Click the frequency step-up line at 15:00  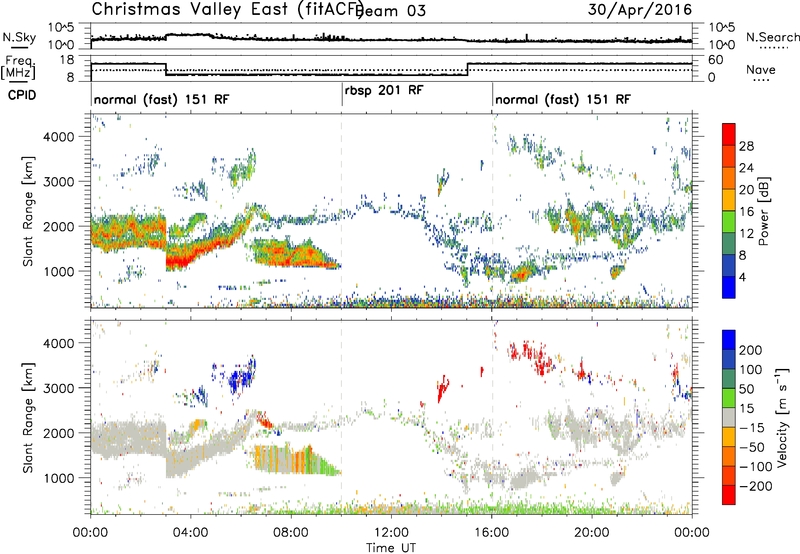point(467,69)
